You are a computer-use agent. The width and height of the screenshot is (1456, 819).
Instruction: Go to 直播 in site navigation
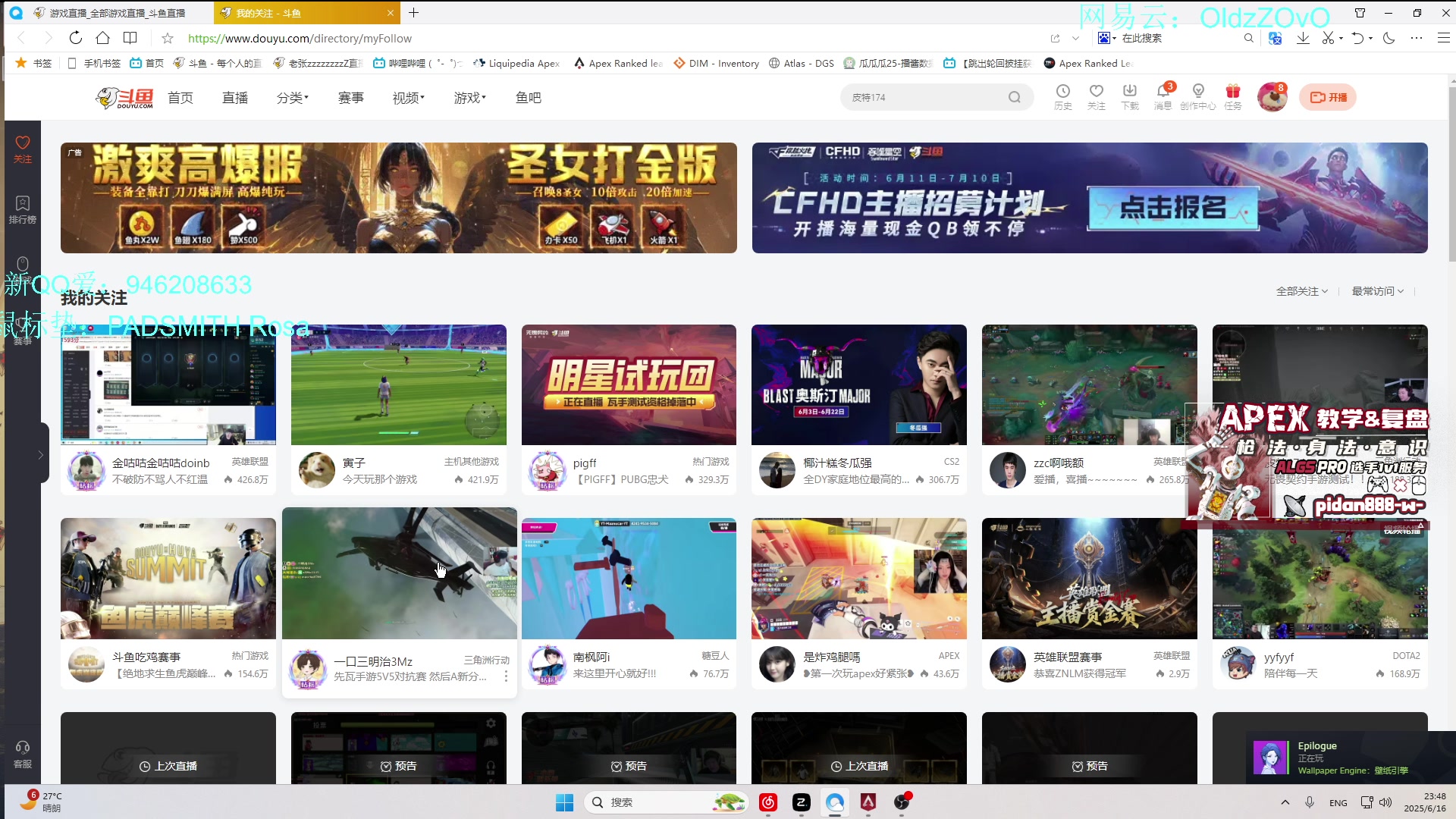click(x=235, y=98)
